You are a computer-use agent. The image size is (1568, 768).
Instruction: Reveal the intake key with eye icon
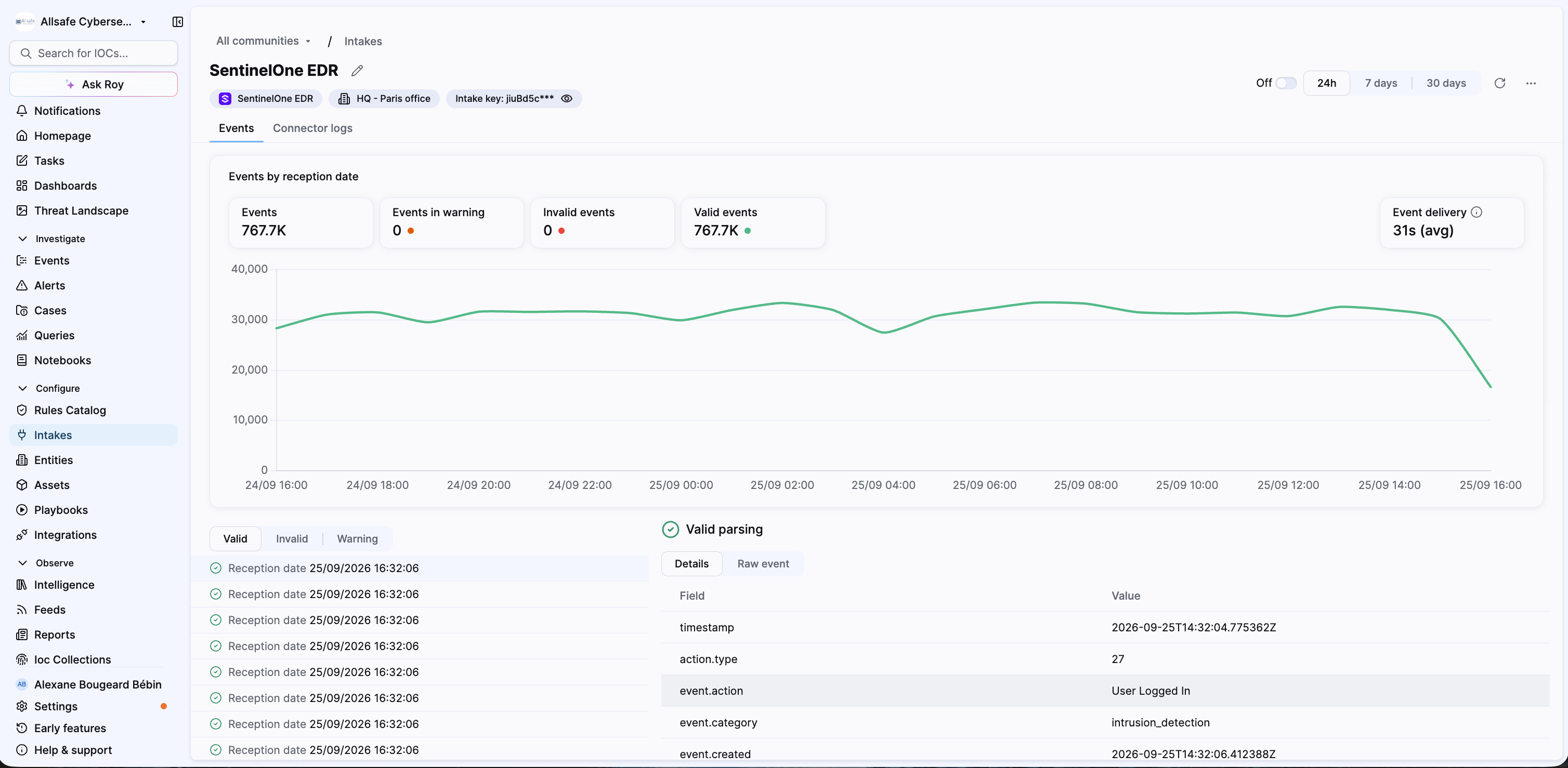tap(567, 99)
